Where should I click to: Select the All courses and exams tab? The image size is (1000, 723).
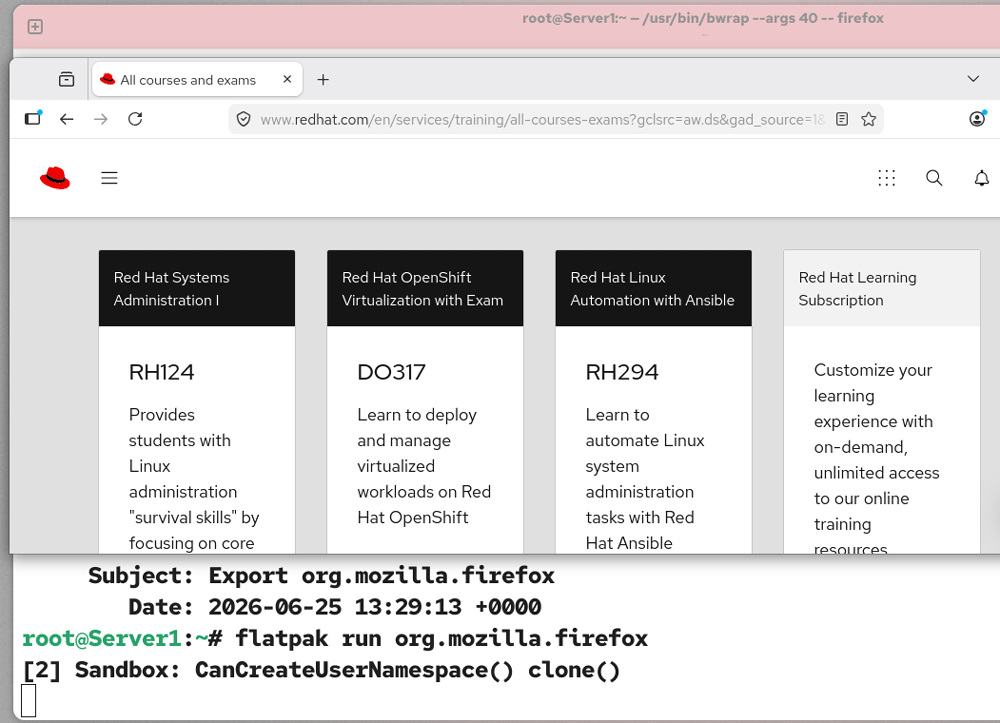(x=197, y=80)
